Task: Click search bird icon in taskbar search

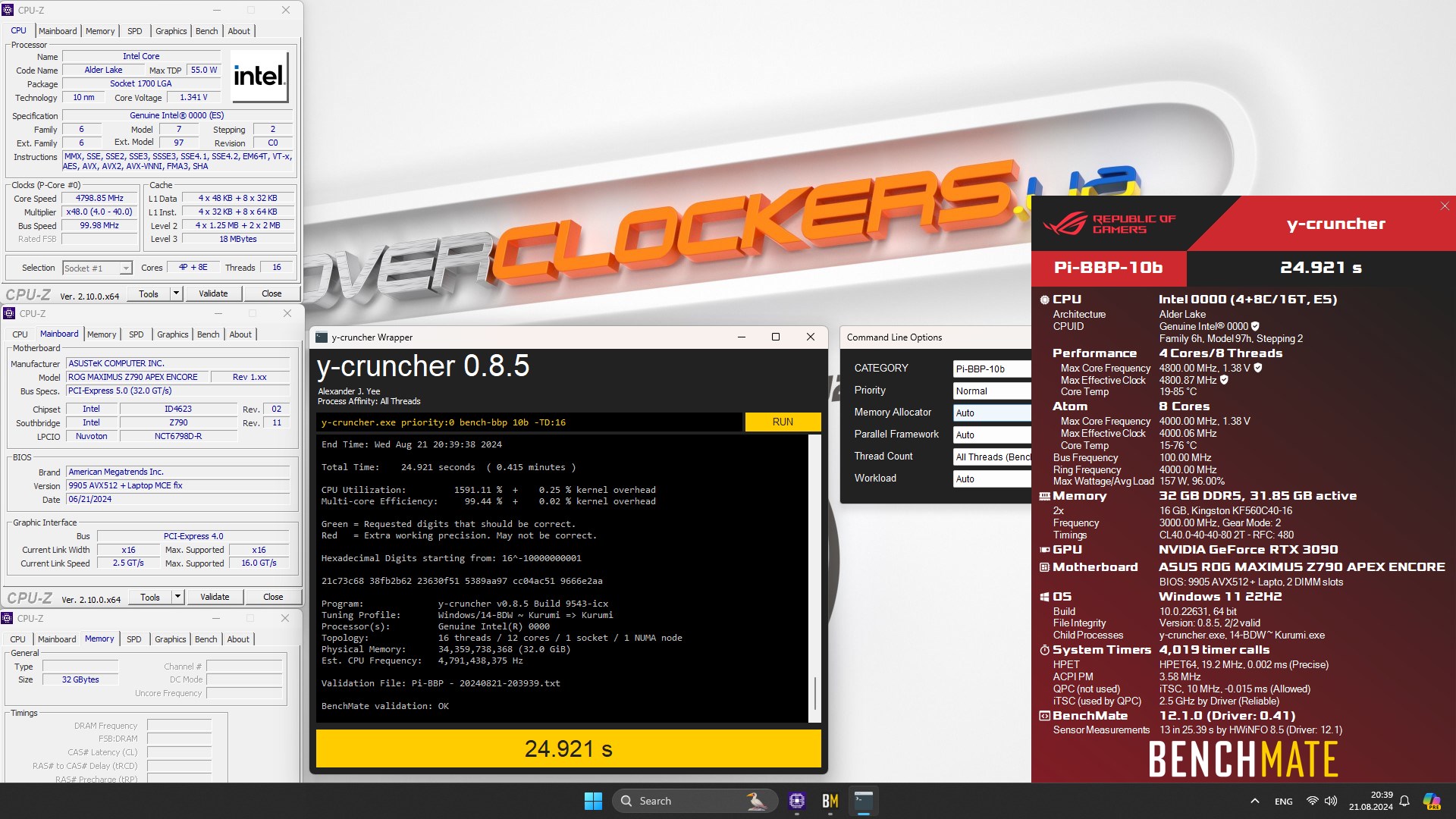Action: [x=756, y=801]
